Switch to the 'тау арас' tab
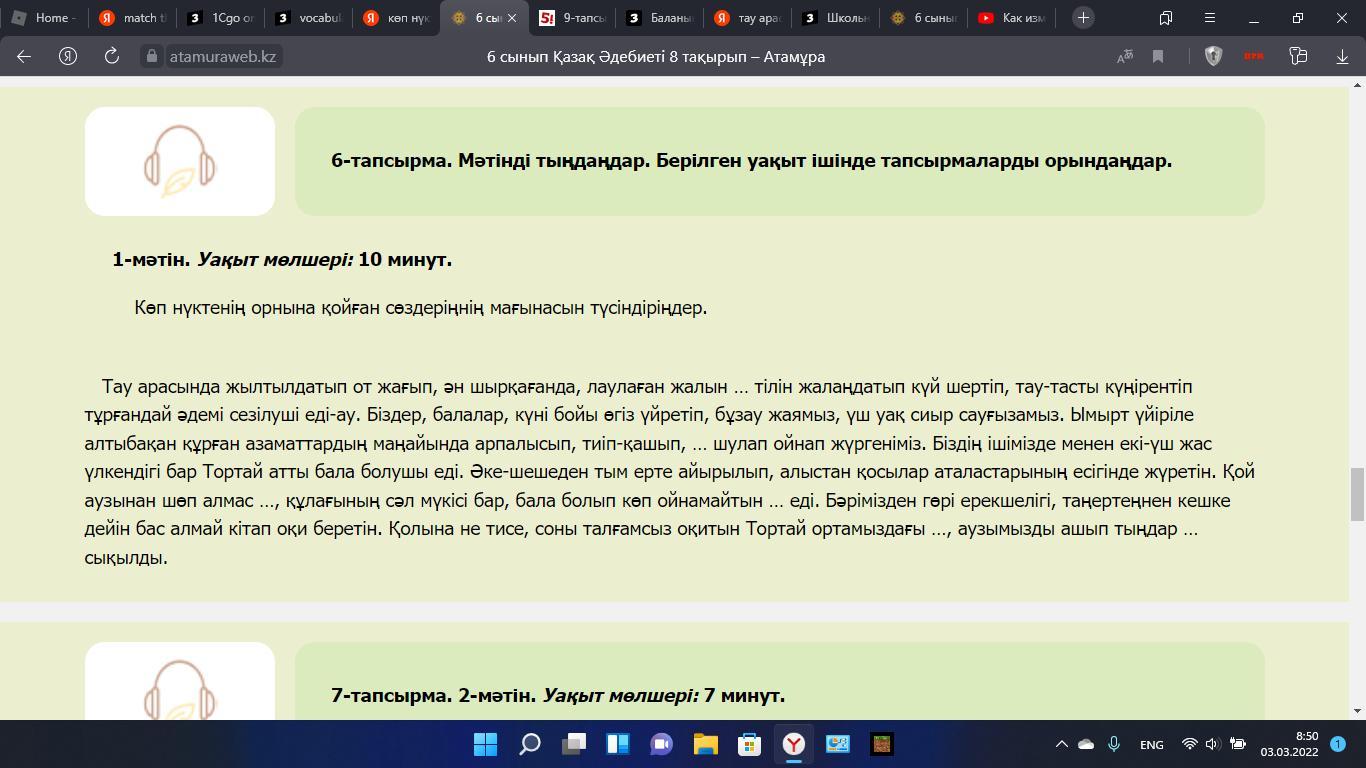The image size is (1366, 768). [748, 18]
